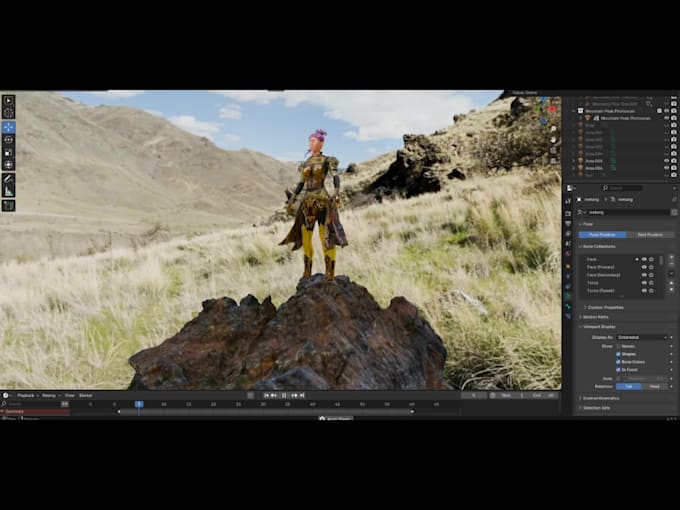Select the 3D Cursor tool
Image resolution: width=680 pixels, height=510 pixels.
click(x=8, y=113)
